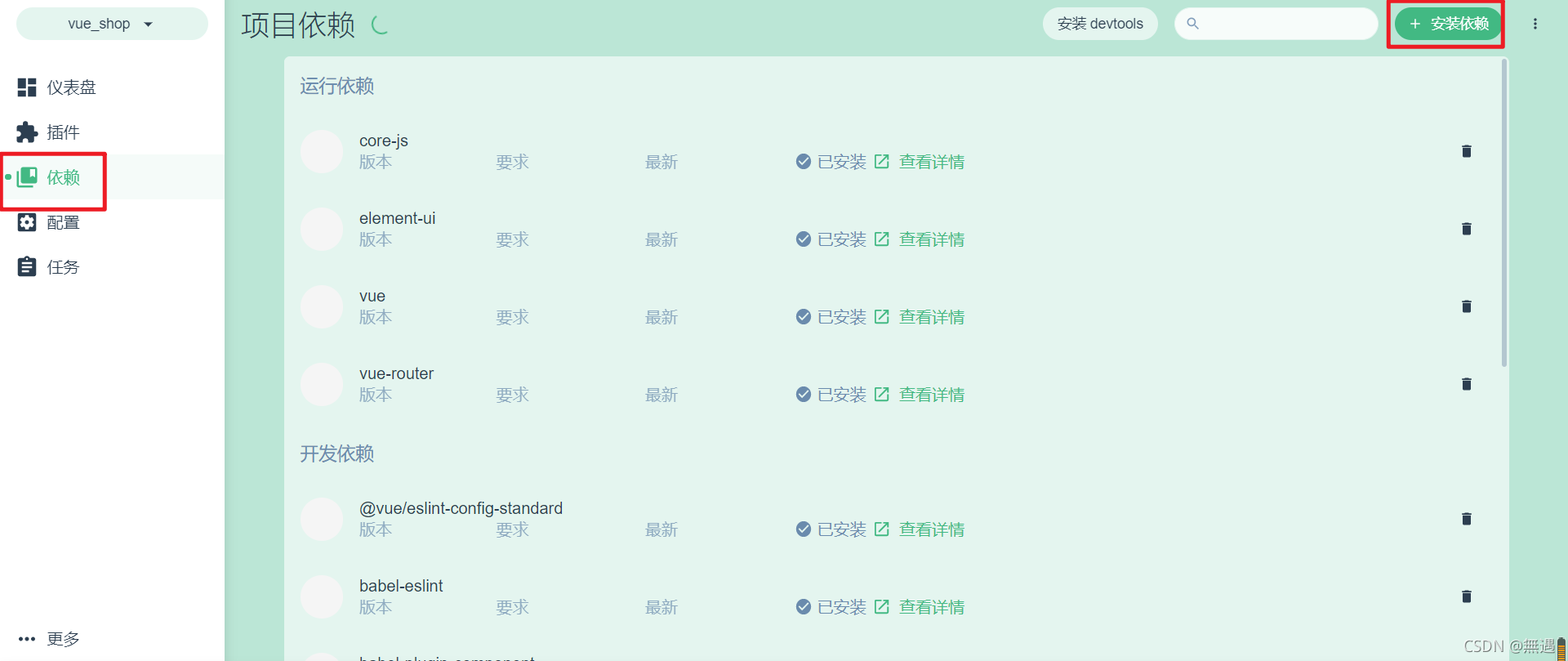Click the dashboard grid icon

coord(27,87)
